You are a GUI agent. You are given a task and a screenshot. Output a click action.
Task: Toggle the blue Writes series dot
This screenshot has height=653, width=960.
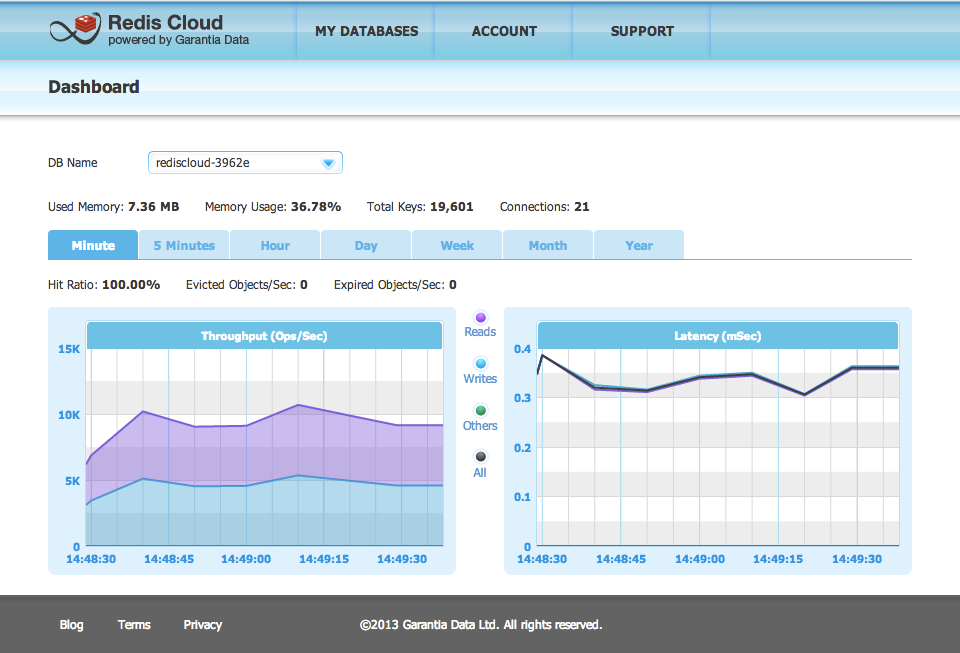coord(481,364)
